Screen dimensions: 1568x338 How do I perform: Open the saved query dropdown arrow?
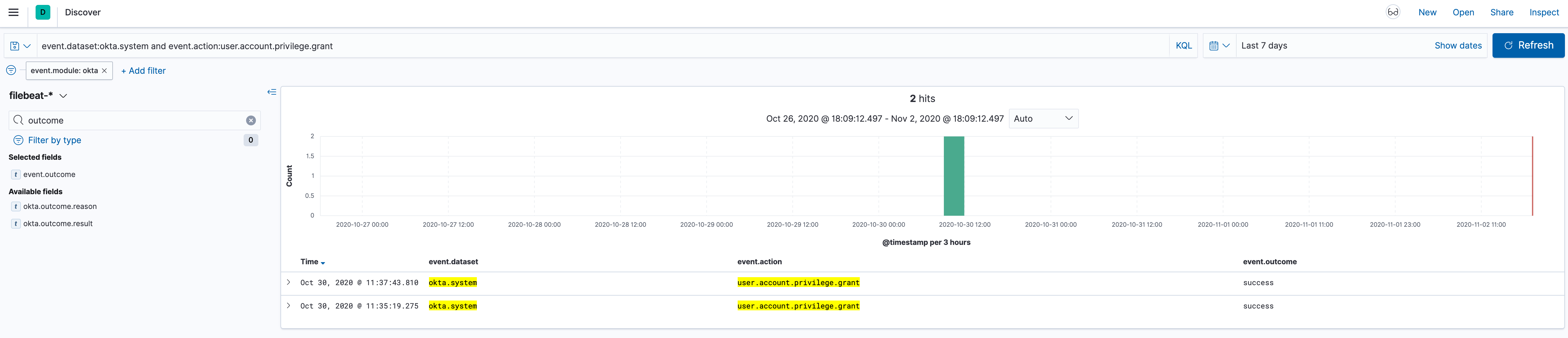pyautogui.click(x=27, y=45)
